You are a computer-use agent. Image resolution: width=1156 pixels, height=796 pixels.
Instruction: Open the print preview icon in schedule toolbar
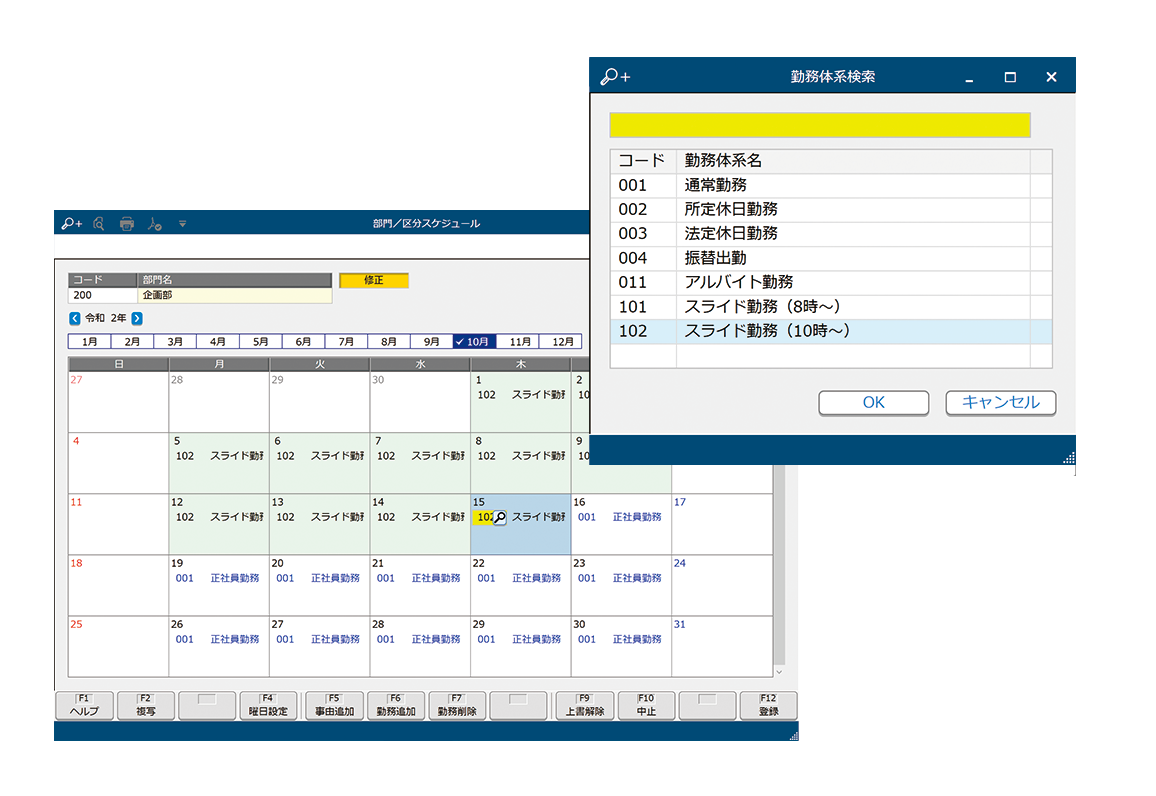pyautogui.click(x=99, y=223)
